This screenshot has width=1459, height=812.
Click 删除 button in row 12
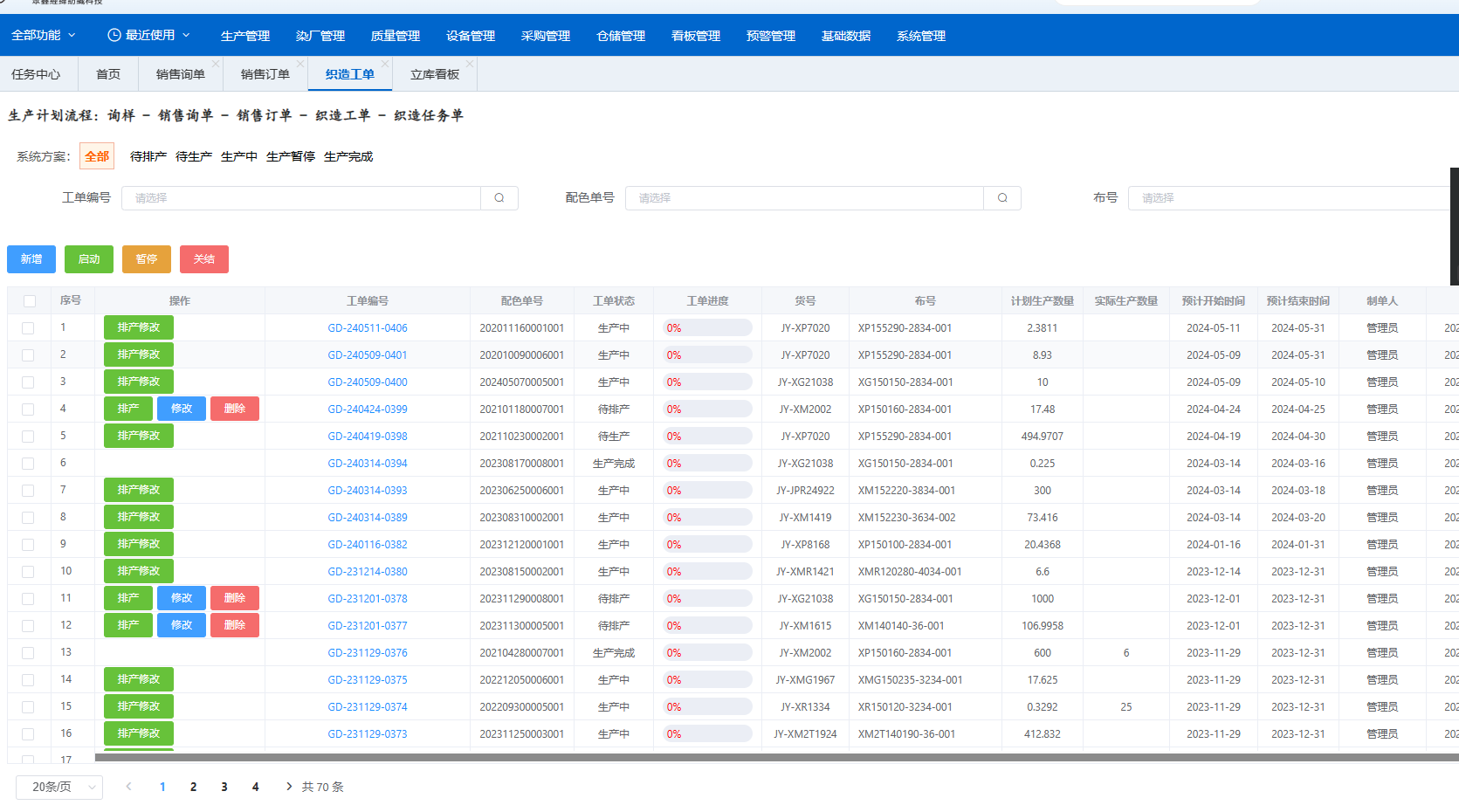pos(235,625)
